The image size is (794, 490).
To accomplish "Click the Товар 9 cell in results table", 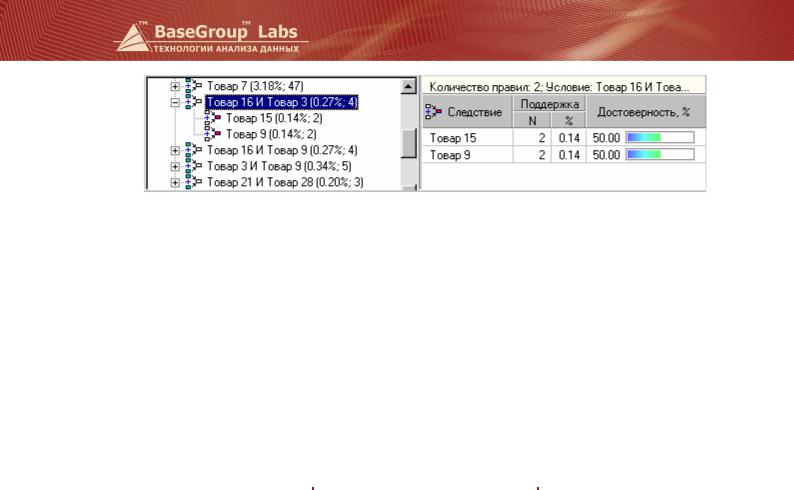I will pos(468,155).
